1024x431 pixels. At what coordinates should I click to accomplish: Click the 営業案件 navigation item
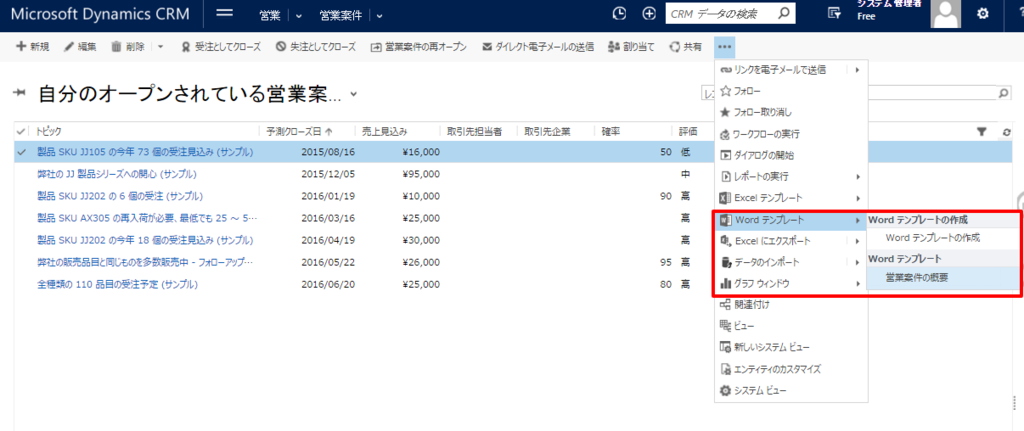pyautogui.click(x=340, y=14)
